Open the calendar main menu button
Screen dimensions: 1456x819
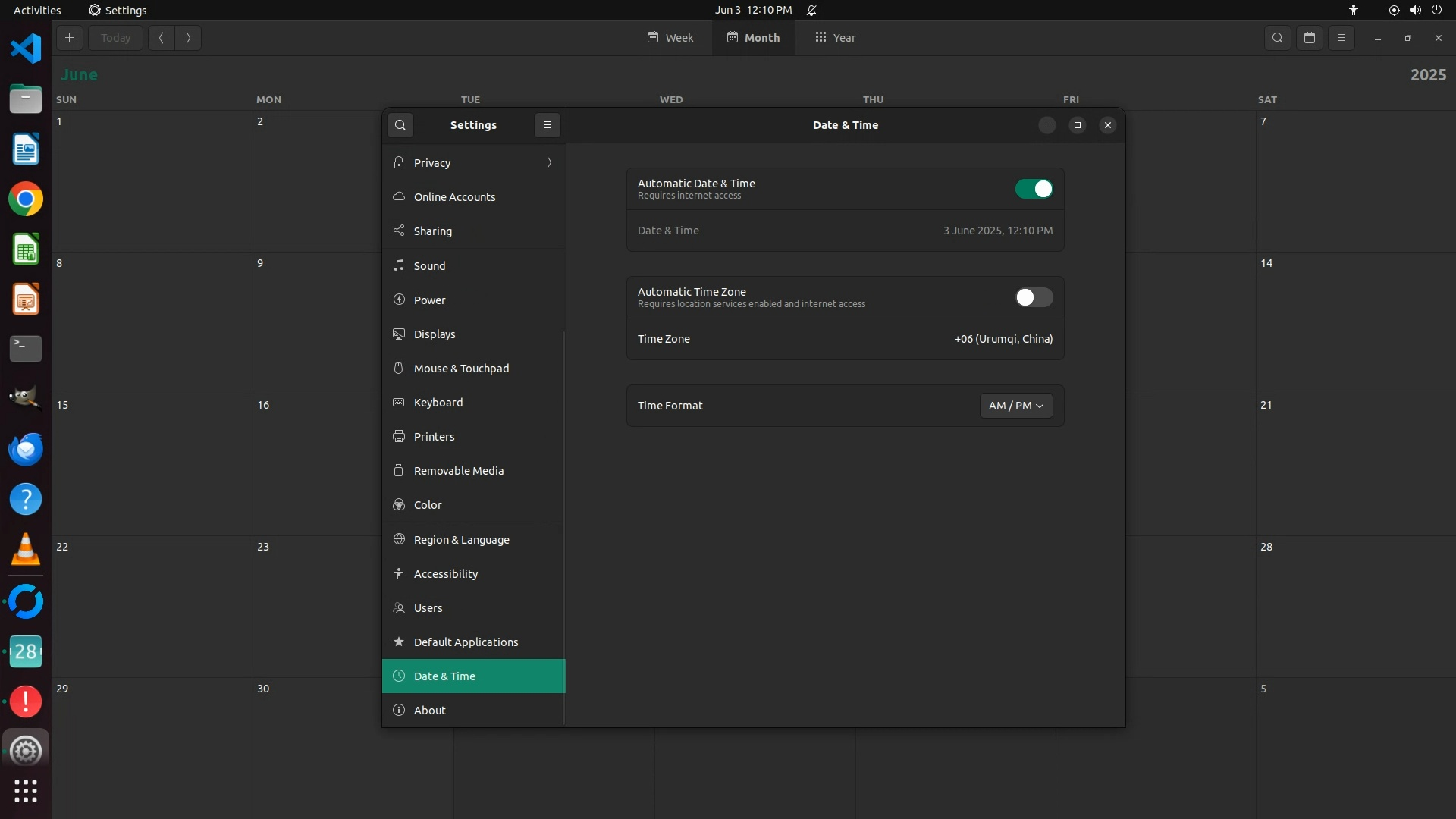tap(1341, 38)
